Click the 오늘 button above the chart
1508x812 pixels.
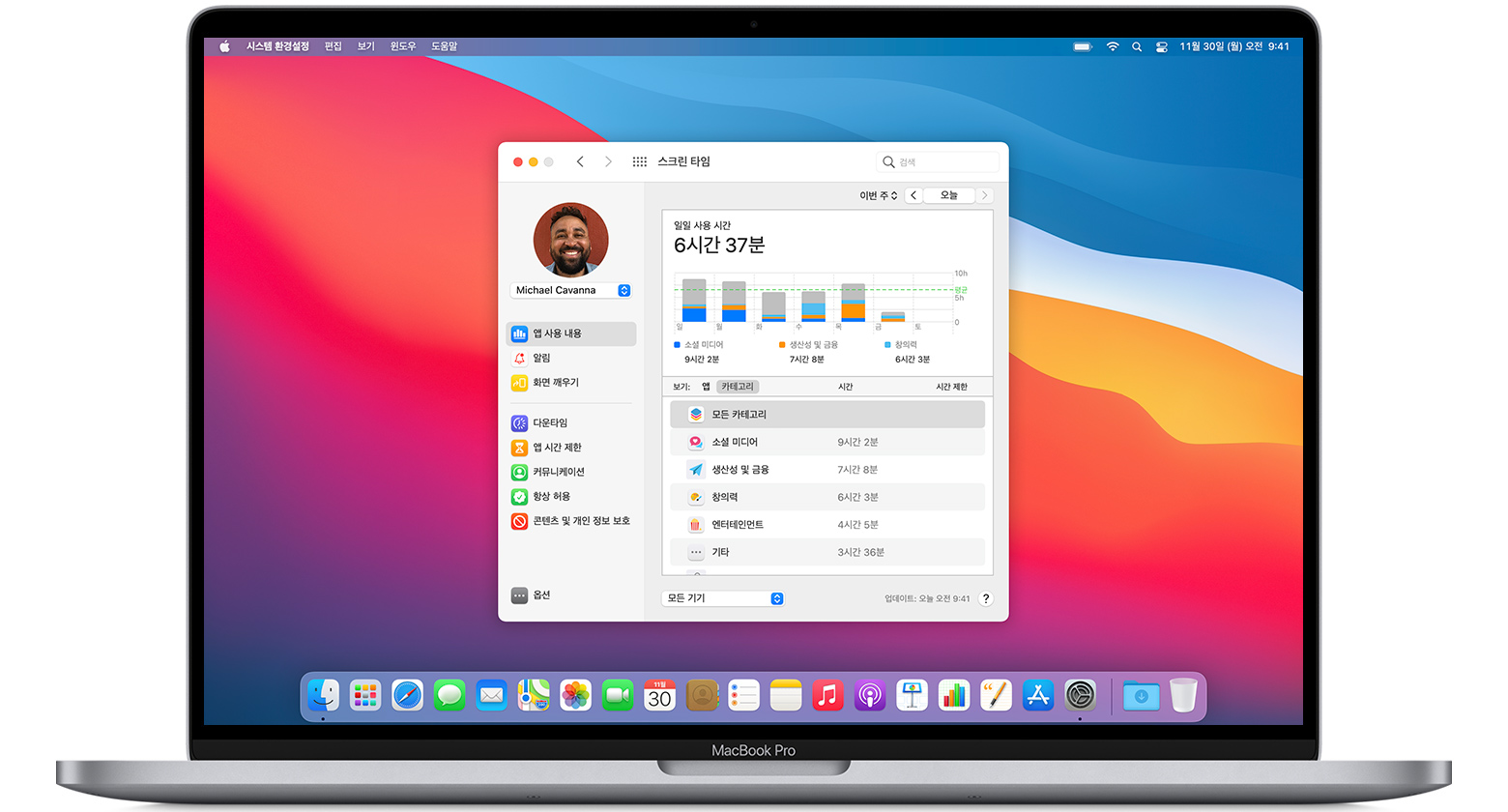(948, 194)
